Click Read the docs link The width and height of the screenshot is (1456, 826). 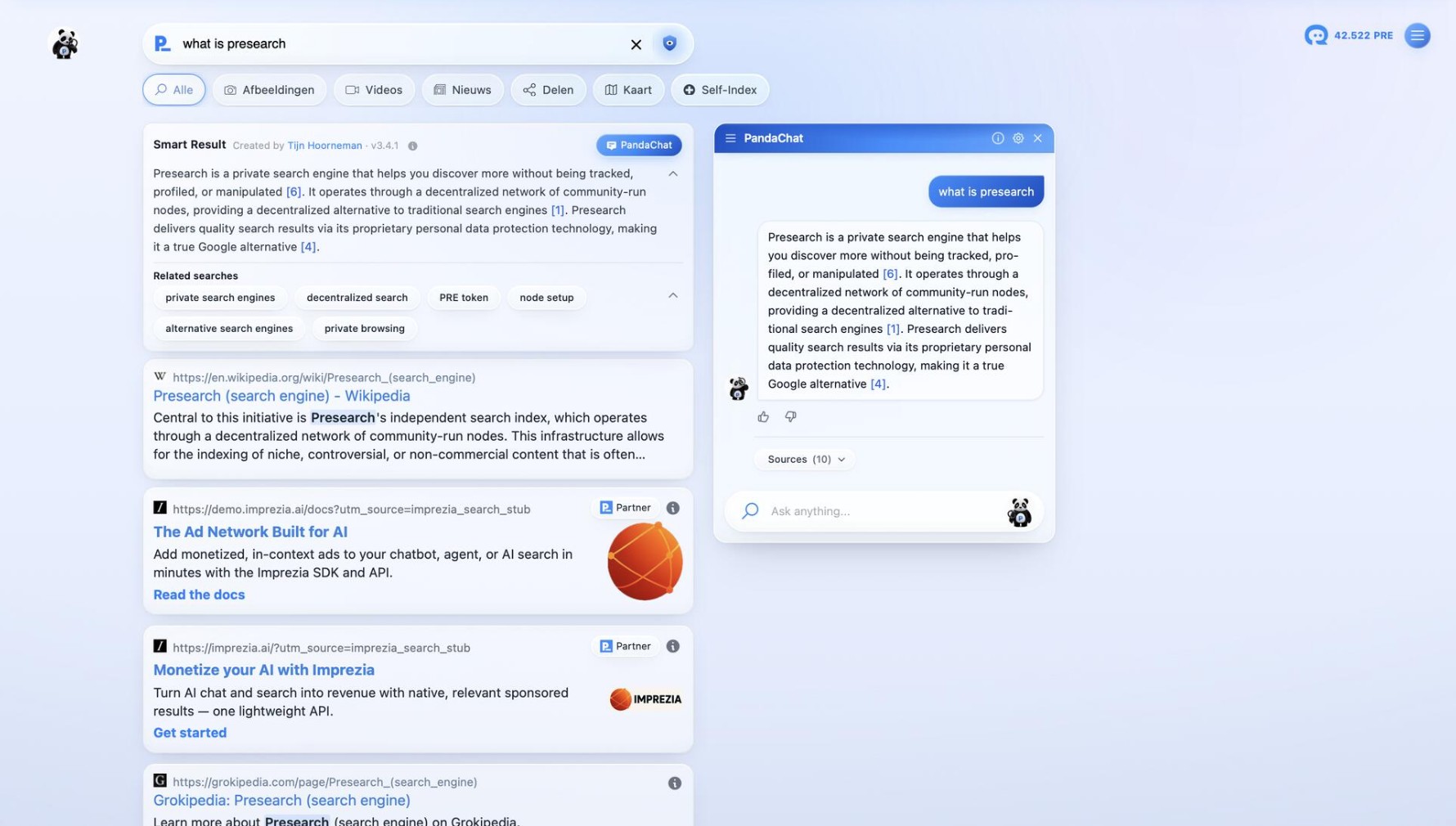tap(199, 595)
